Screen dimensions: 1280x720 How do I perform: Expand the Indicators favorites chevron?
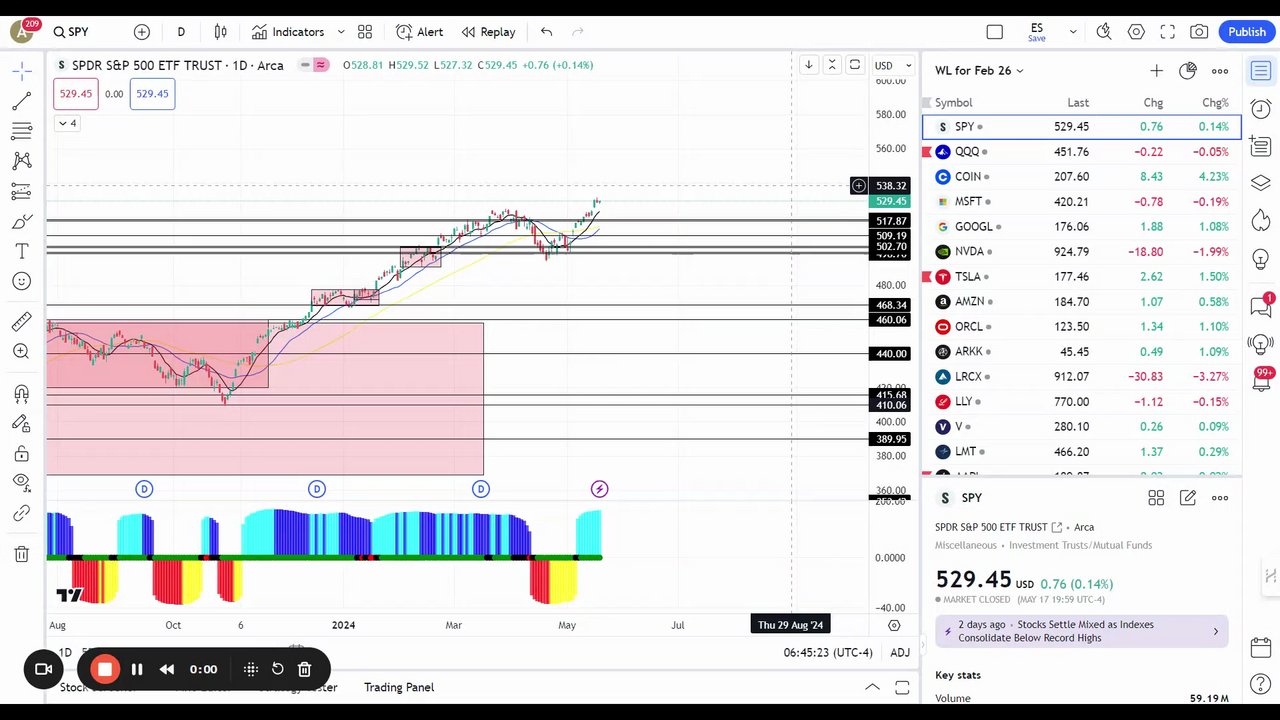pyautogui.click(x=341, y=32)
